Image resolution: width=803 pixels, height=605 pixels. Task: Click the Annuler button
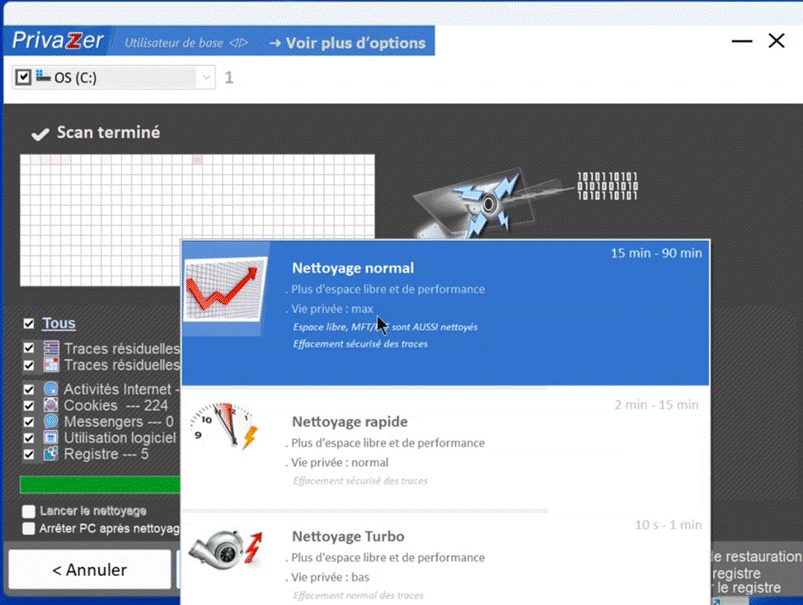[90, 570]
